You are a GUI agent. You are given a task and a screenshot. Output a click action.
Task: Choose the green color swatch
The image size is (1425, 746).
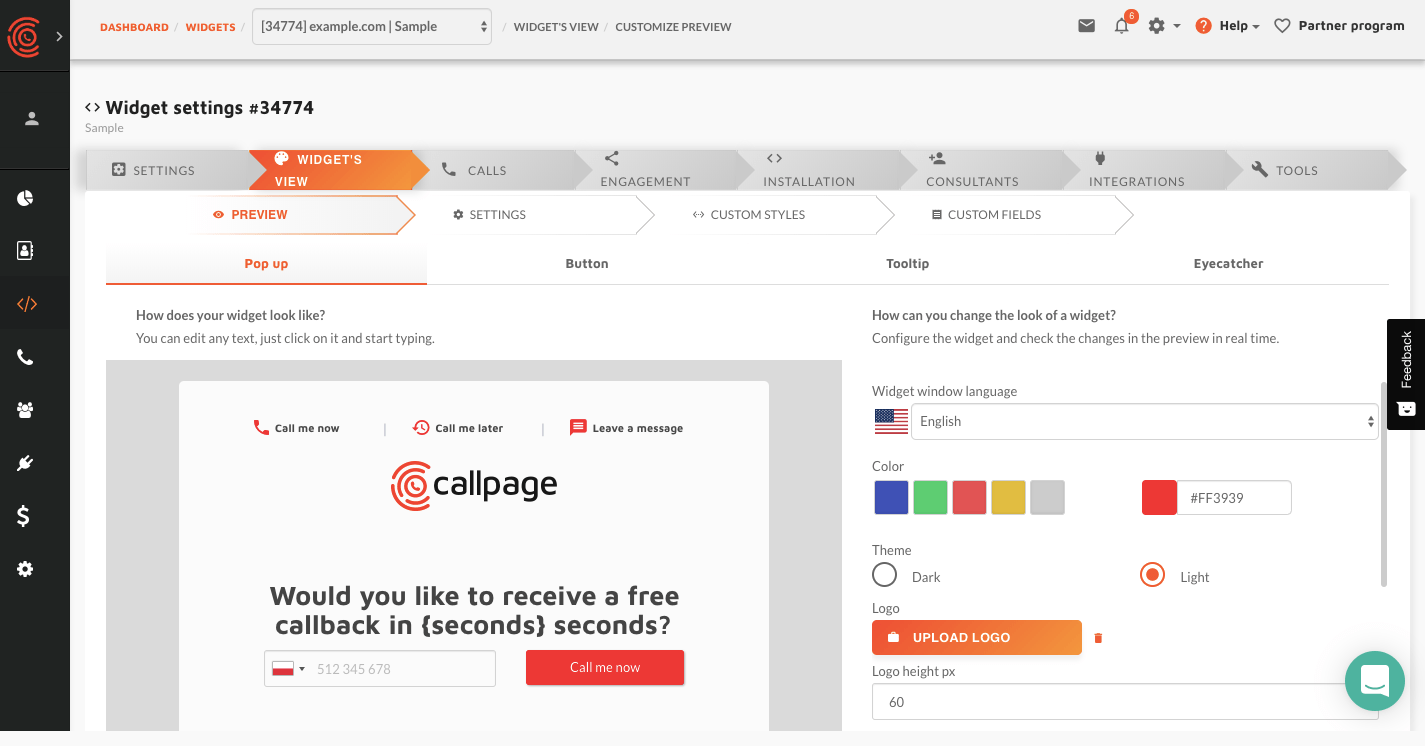pos(930,497)
